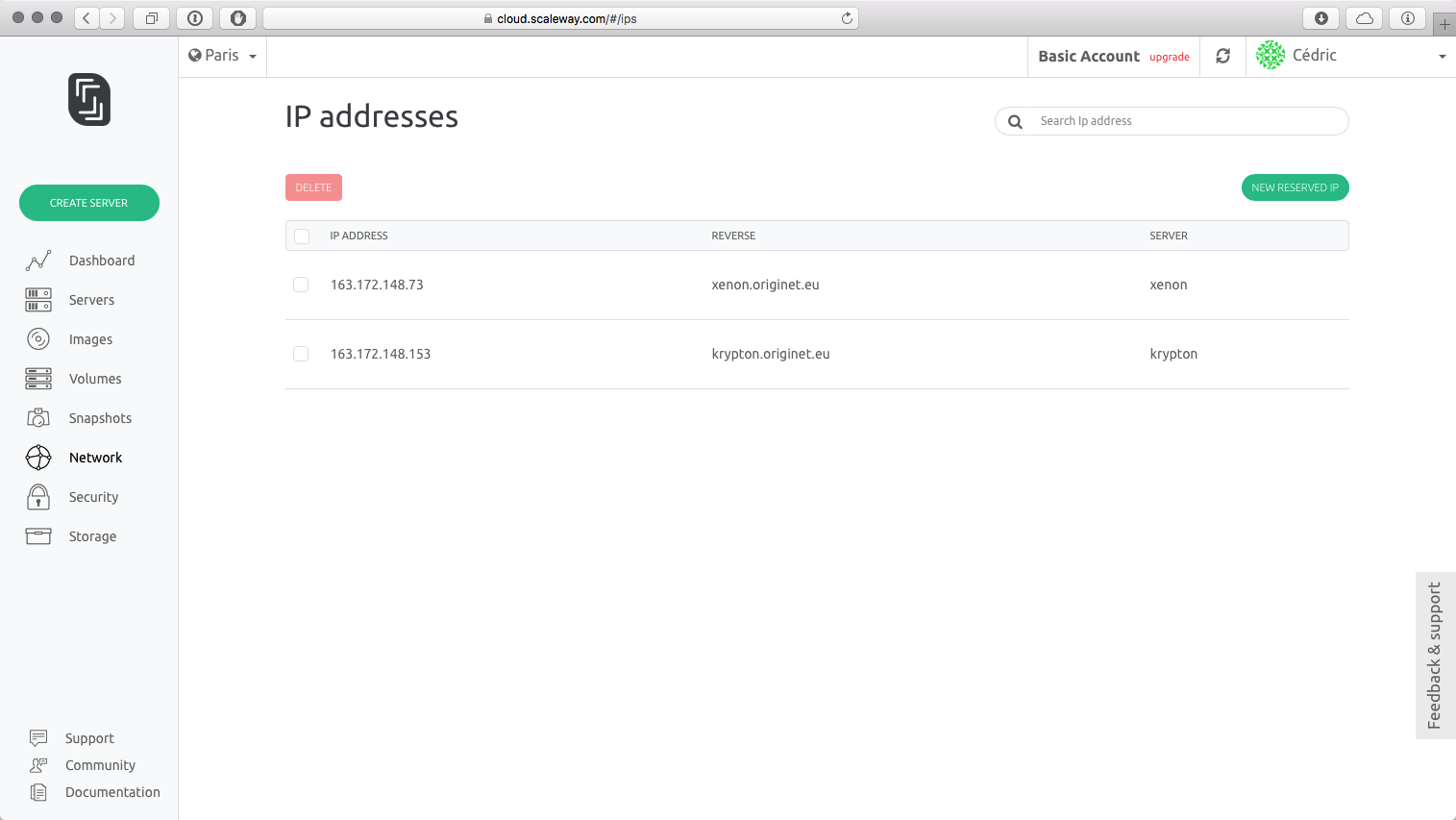Open Safari downloads toolbar button
Viewport: 1456px width, 820px height.
[1321, 18]
